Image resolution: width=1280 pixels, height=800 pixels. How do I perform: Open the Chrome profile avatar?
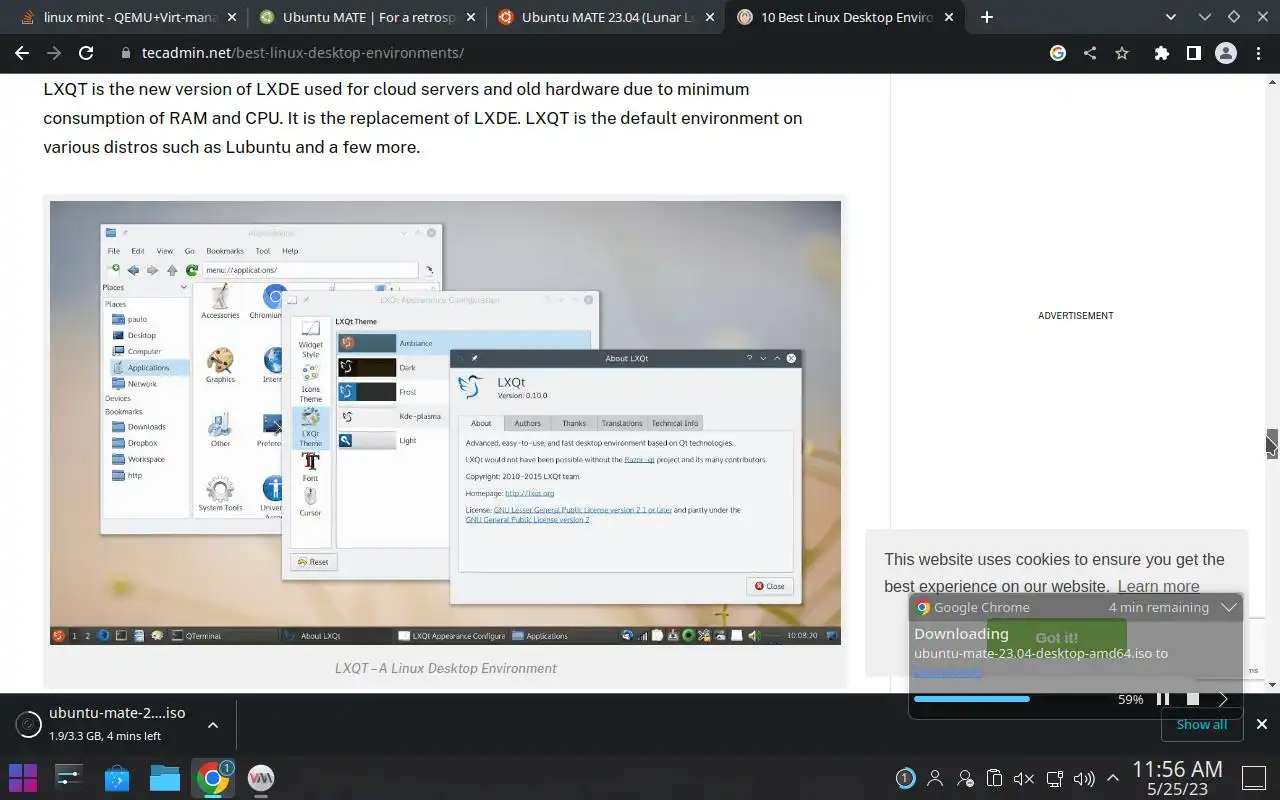pyautogui.click(x=1225, y=53)
